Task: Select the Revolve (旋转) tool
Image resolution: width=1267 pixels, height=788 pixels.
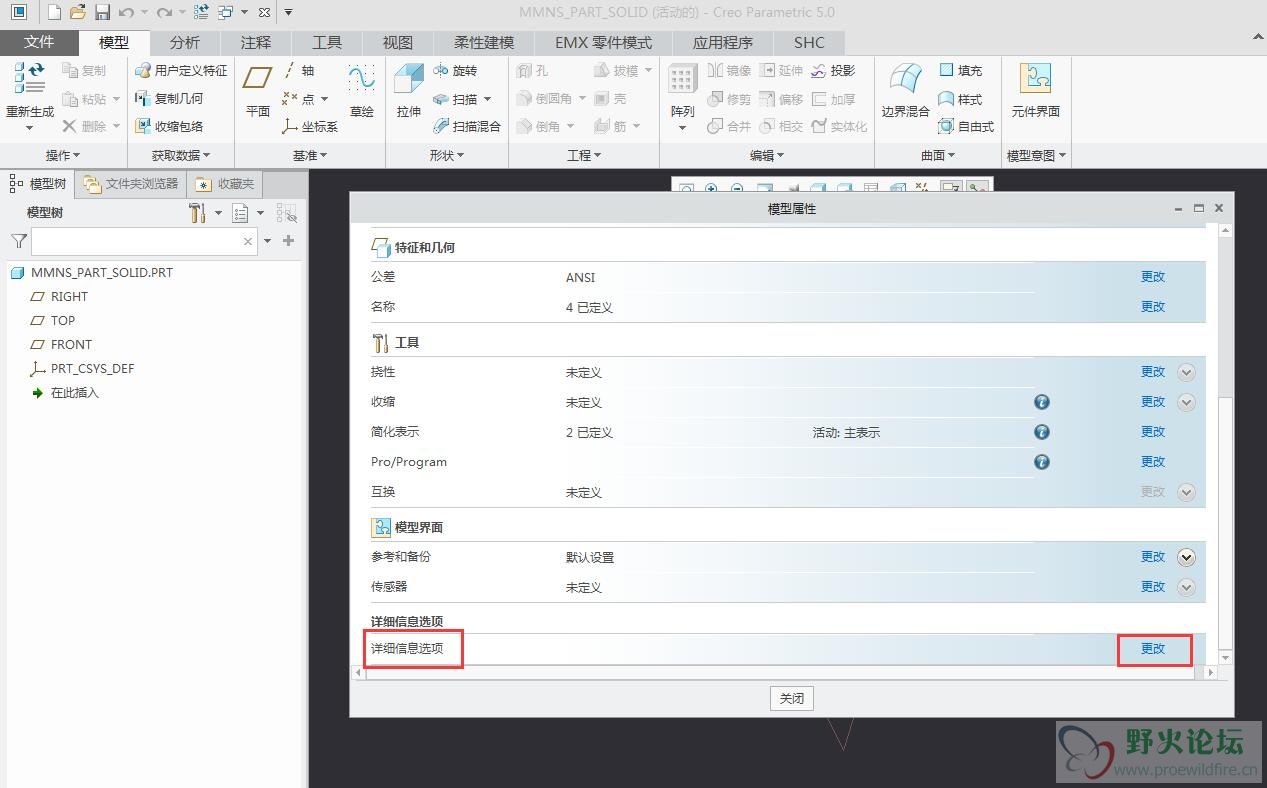Action: coord(455,71)
